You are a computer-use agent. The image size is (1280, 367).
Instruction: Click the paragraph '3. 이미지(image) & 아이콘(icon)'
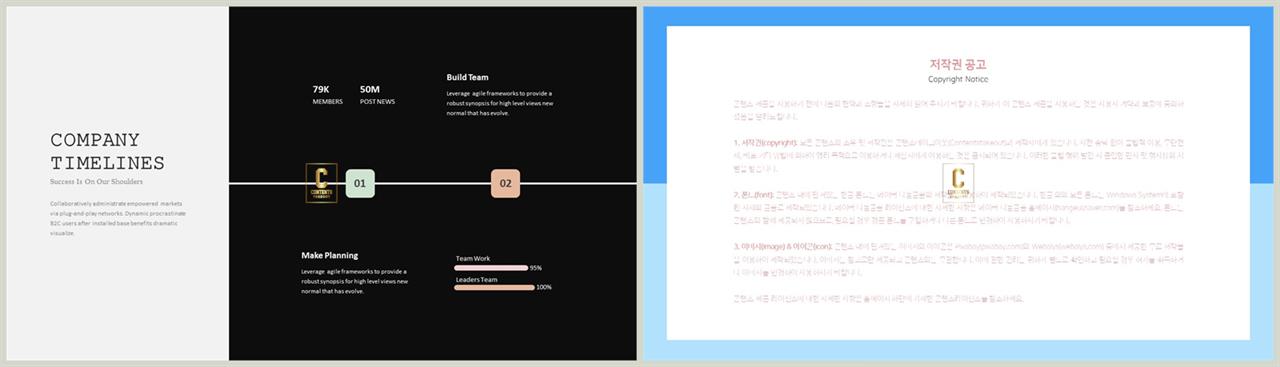pos(958,259)
